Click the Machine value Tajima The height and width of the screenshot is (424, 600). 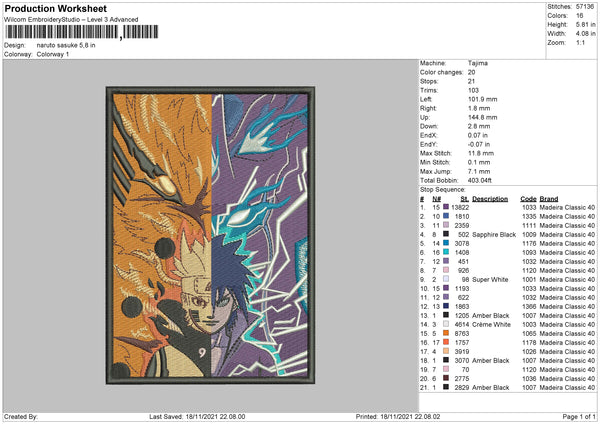[478, 63]
